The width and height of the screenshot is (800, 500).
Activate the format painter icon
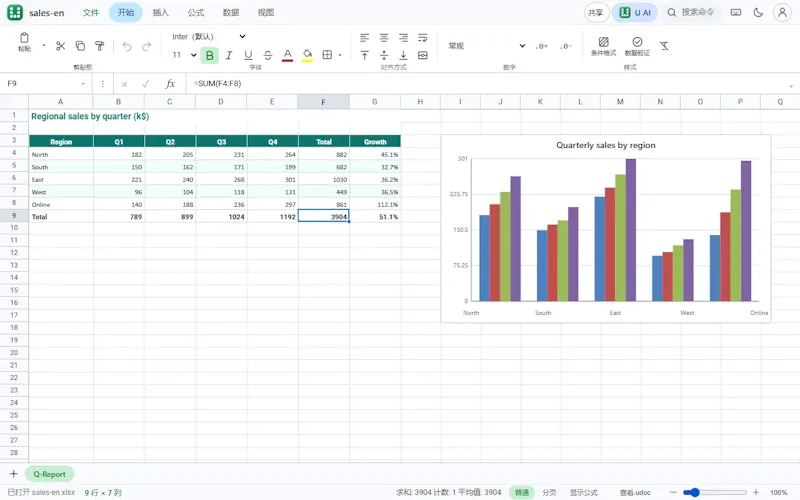pyautogui.click(x=99, y=46)
